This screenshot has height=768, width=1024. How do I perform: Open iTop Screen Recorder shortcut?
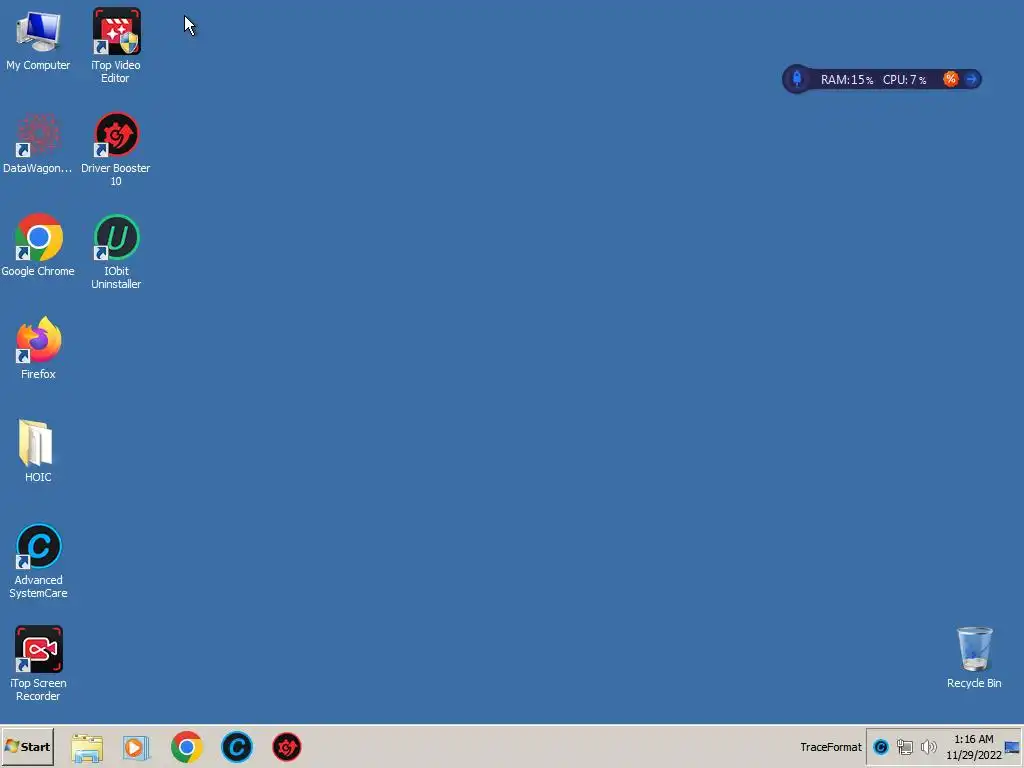pyautogui.click(x=38, y=664)
